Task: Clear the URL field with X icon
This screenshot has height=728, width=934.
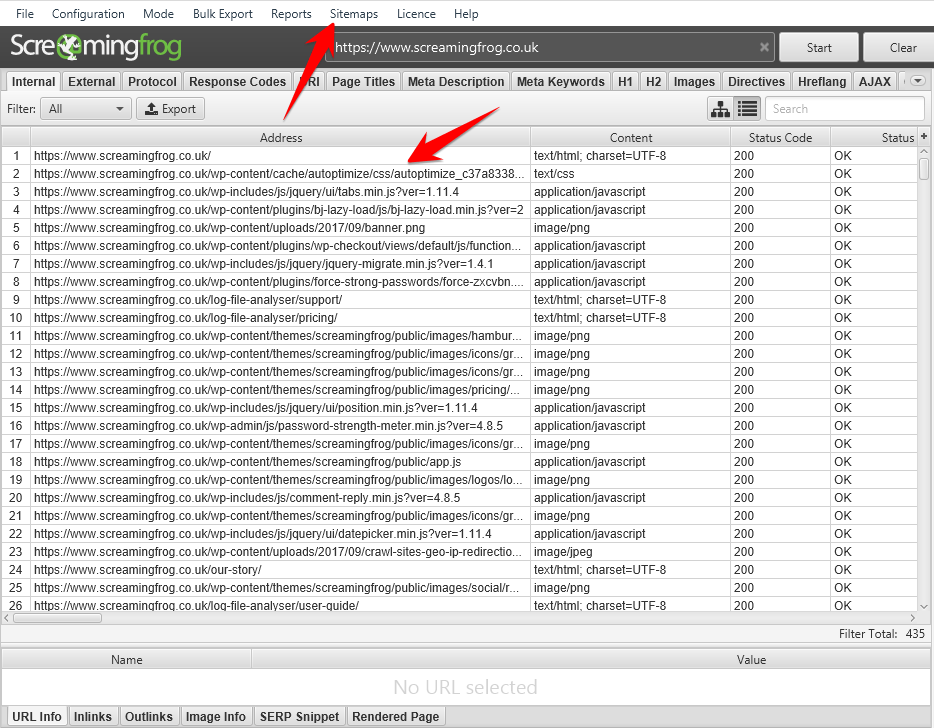Action: click(x=764, y=48)
